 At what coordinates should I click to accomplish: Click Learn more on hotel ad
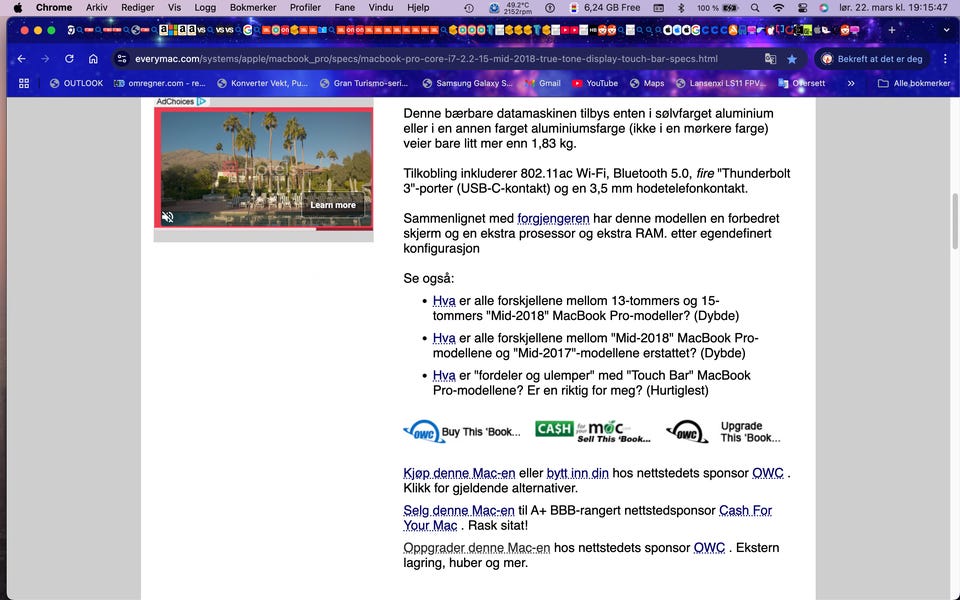(332, 205)
